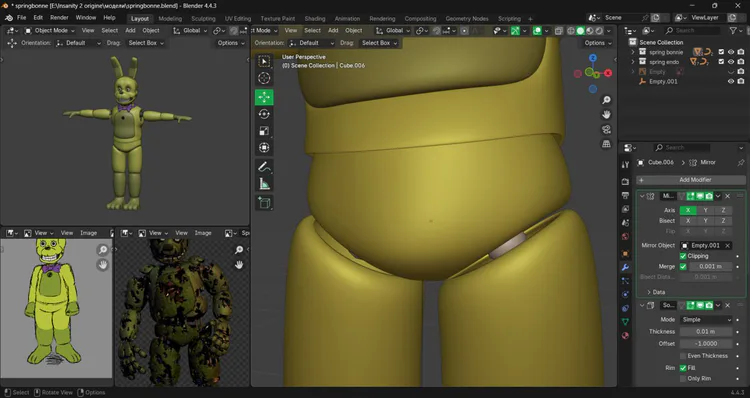Open the Tool properties tab
Image resolution: width=750 pixels, height=398 pixels.
point(625,165)
